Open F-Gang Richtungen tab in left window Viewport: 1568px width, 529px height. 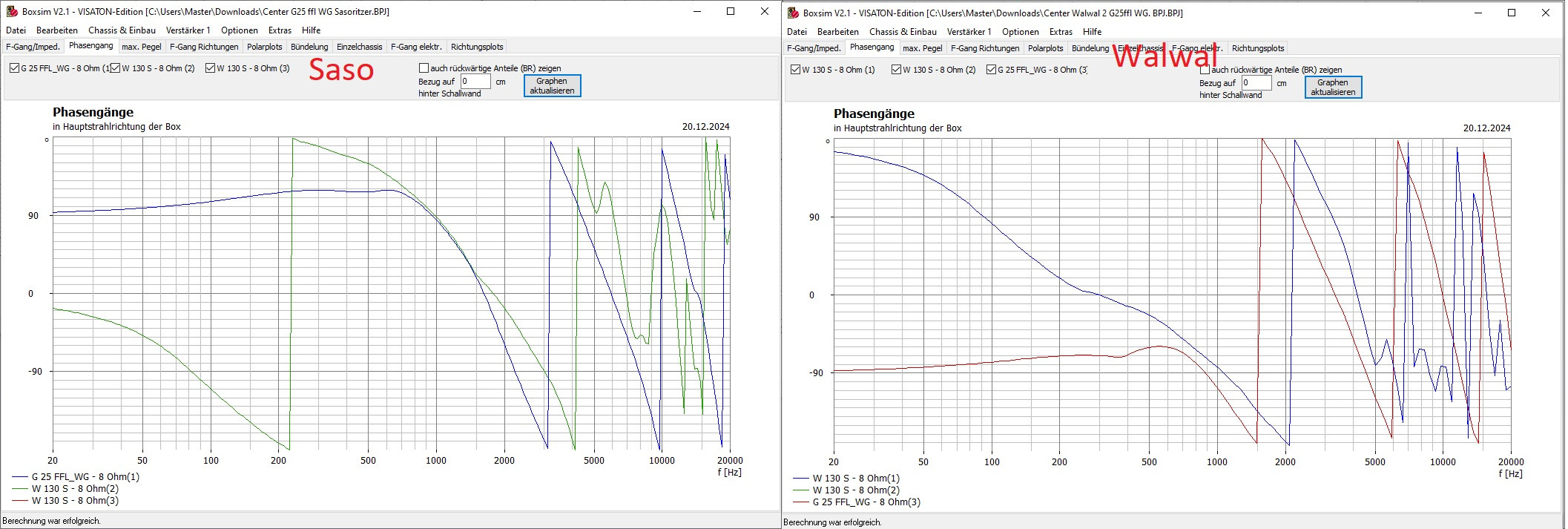tap(204, 47)
